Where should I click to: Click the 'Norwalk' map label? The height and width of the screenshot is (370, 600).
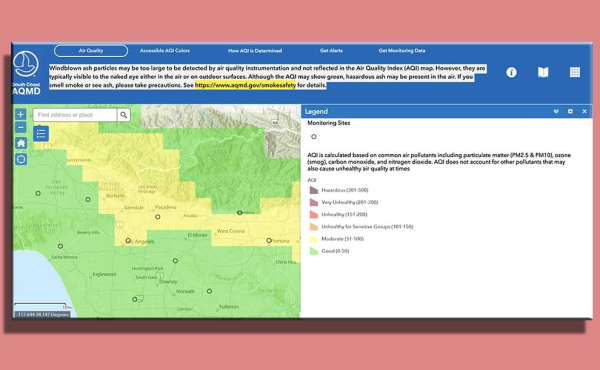(185, 291)
